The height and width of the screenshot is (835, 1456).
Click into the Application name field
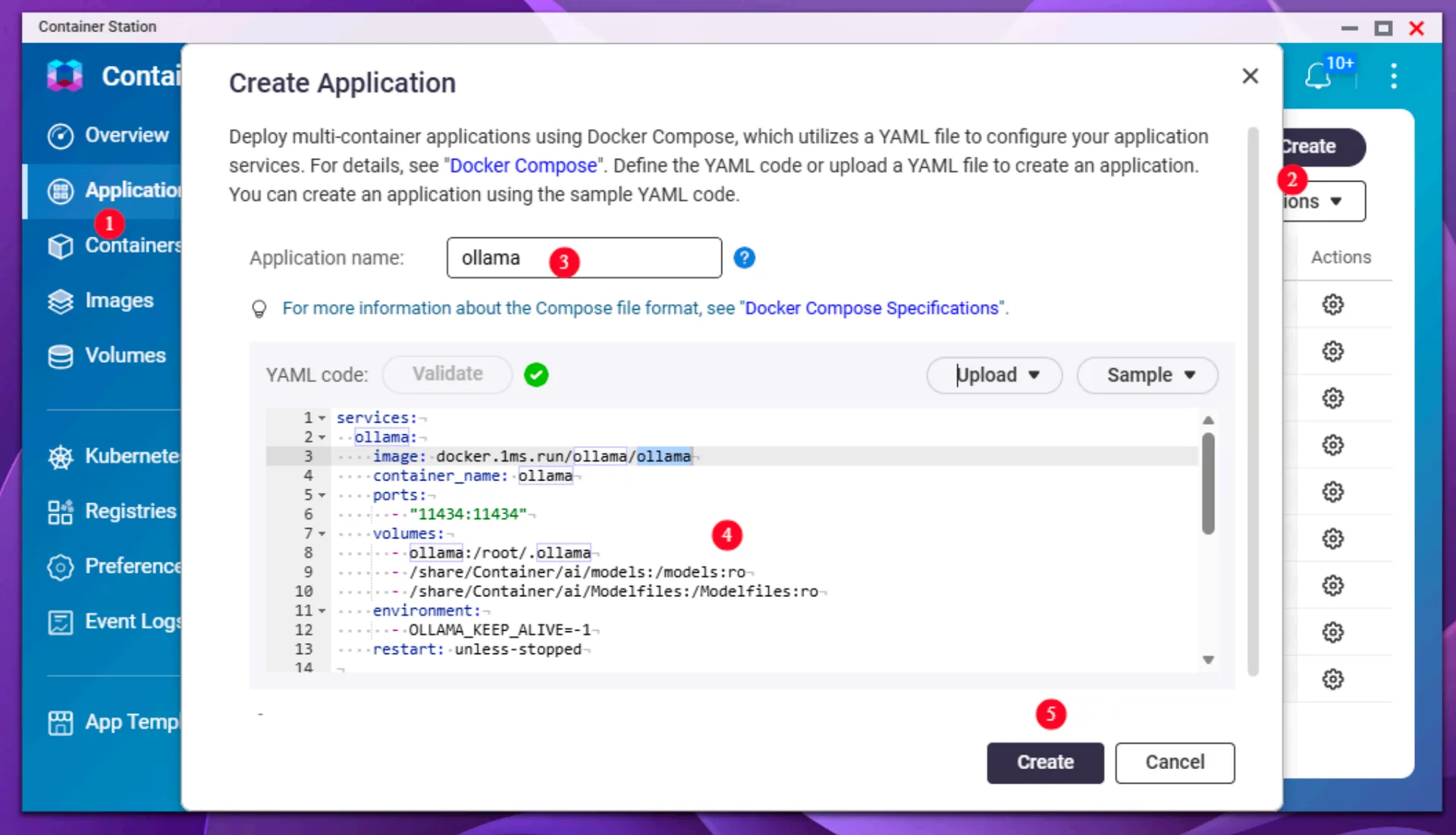tap(584, 258)
